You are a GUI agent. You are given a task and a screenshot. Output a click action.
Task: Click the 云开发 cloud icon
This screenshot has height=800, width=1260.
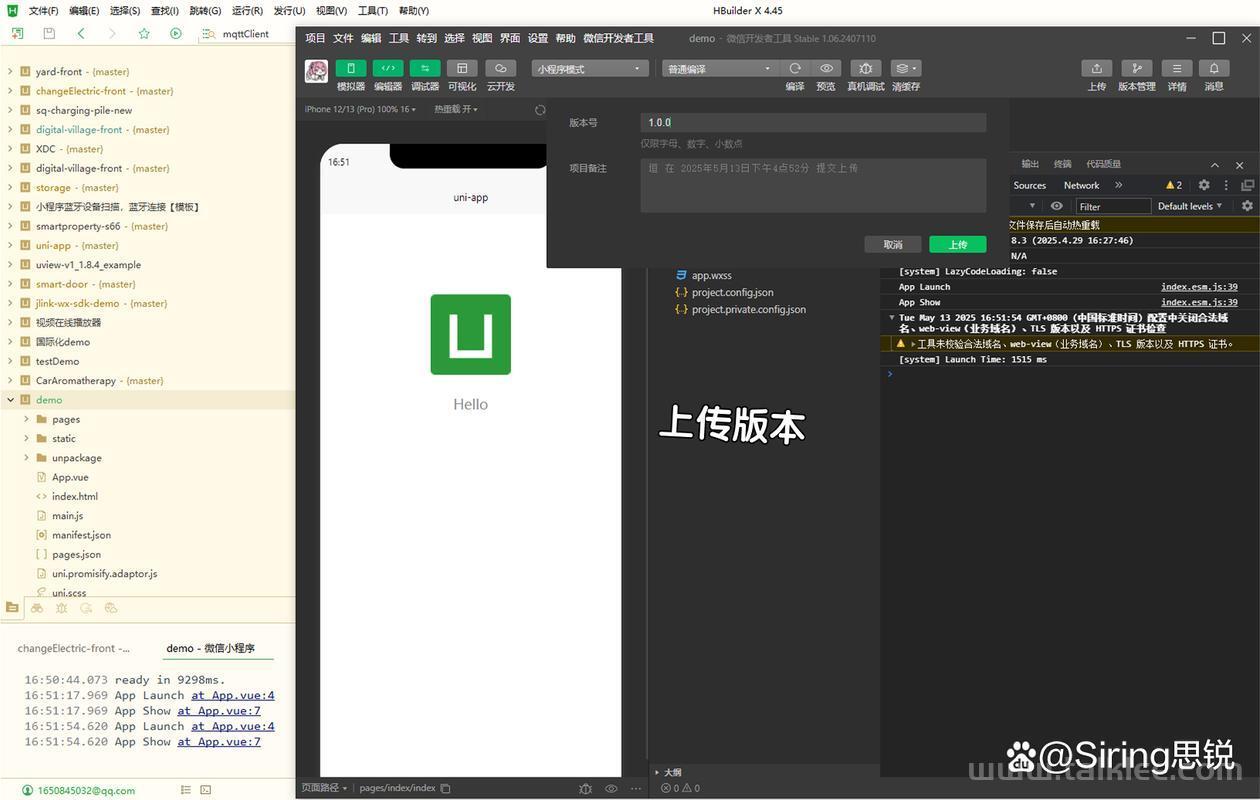click(x=500, y=69)
